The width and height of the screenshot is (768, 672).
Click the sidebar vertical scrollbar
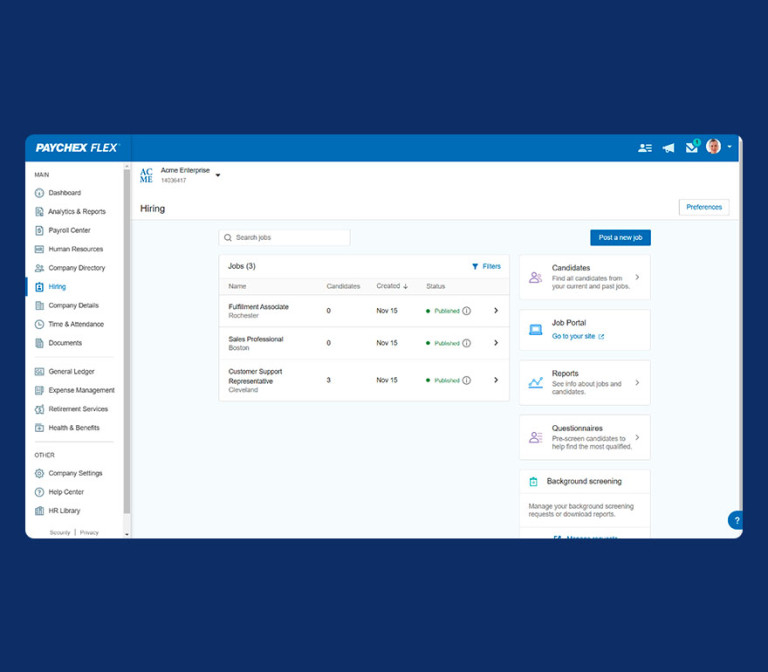pyautogui.click(x=127, y=341)
